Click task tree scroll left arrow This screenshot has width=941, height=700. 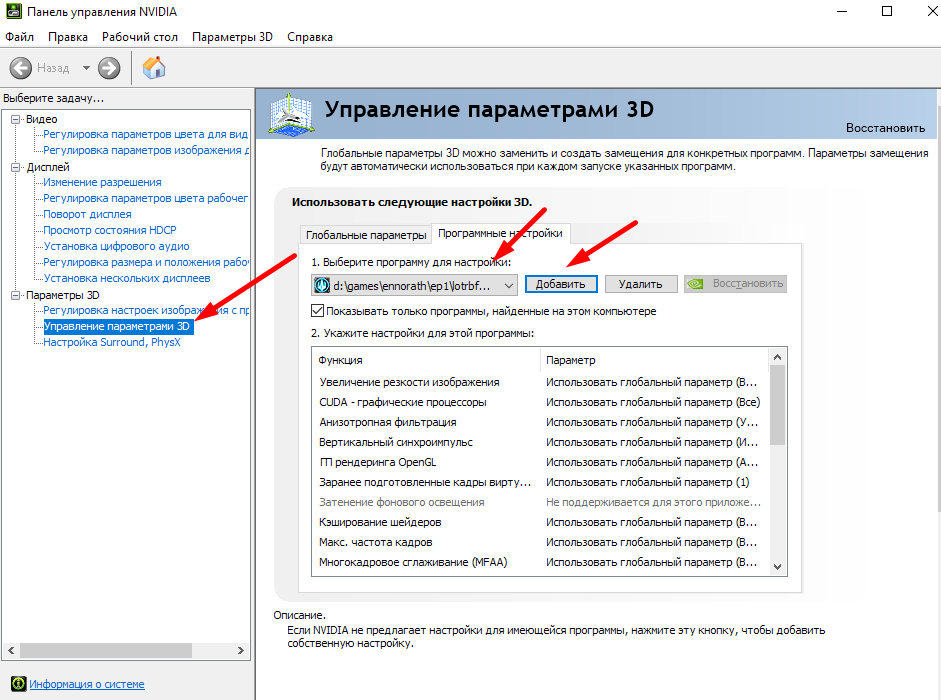coord(11,650)
